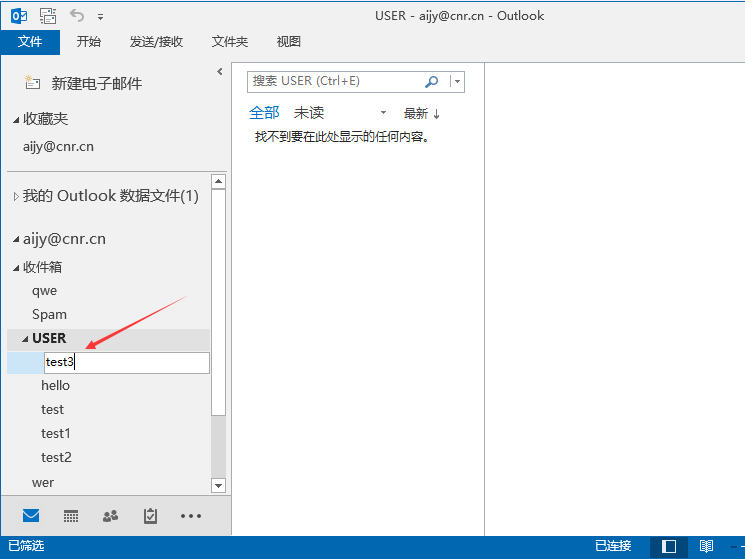Open the arrangement dropdown arrow beside 未读

tap(383, 113)
